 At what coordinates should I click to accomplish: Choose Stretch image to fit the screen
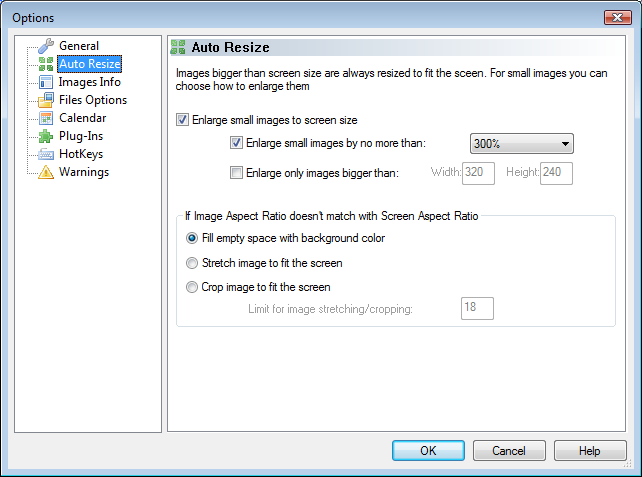coord(192,263)
